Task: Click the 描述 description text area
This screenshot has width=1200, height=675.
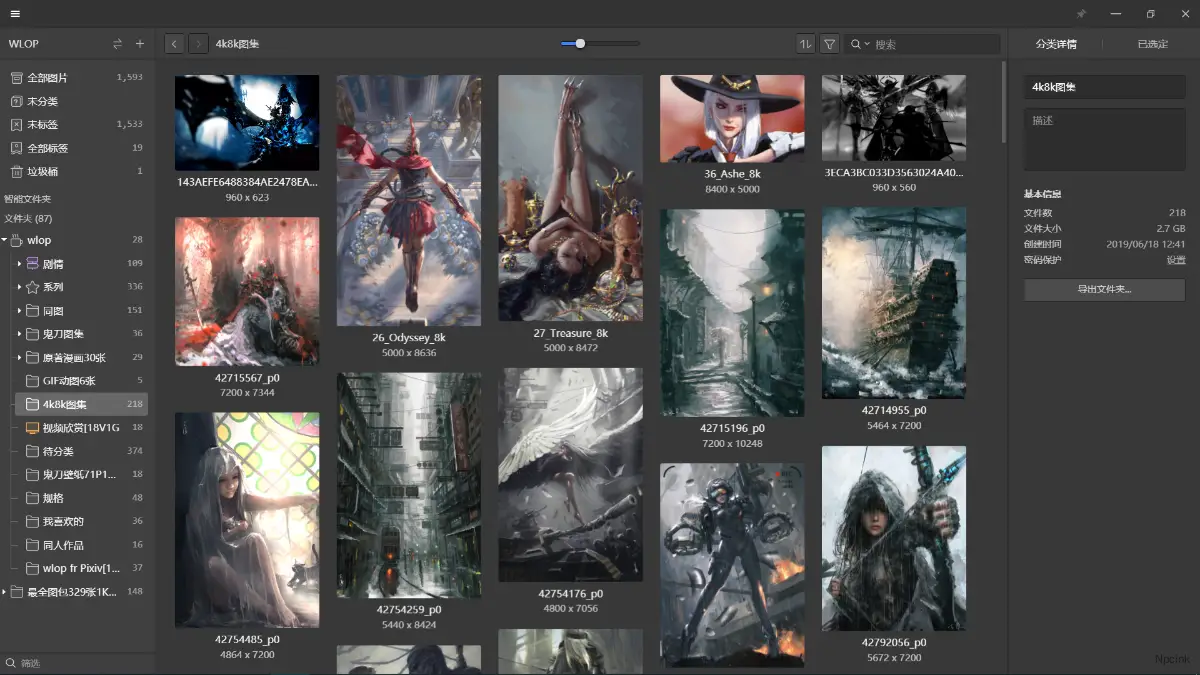Action: tap(1104, 140)
